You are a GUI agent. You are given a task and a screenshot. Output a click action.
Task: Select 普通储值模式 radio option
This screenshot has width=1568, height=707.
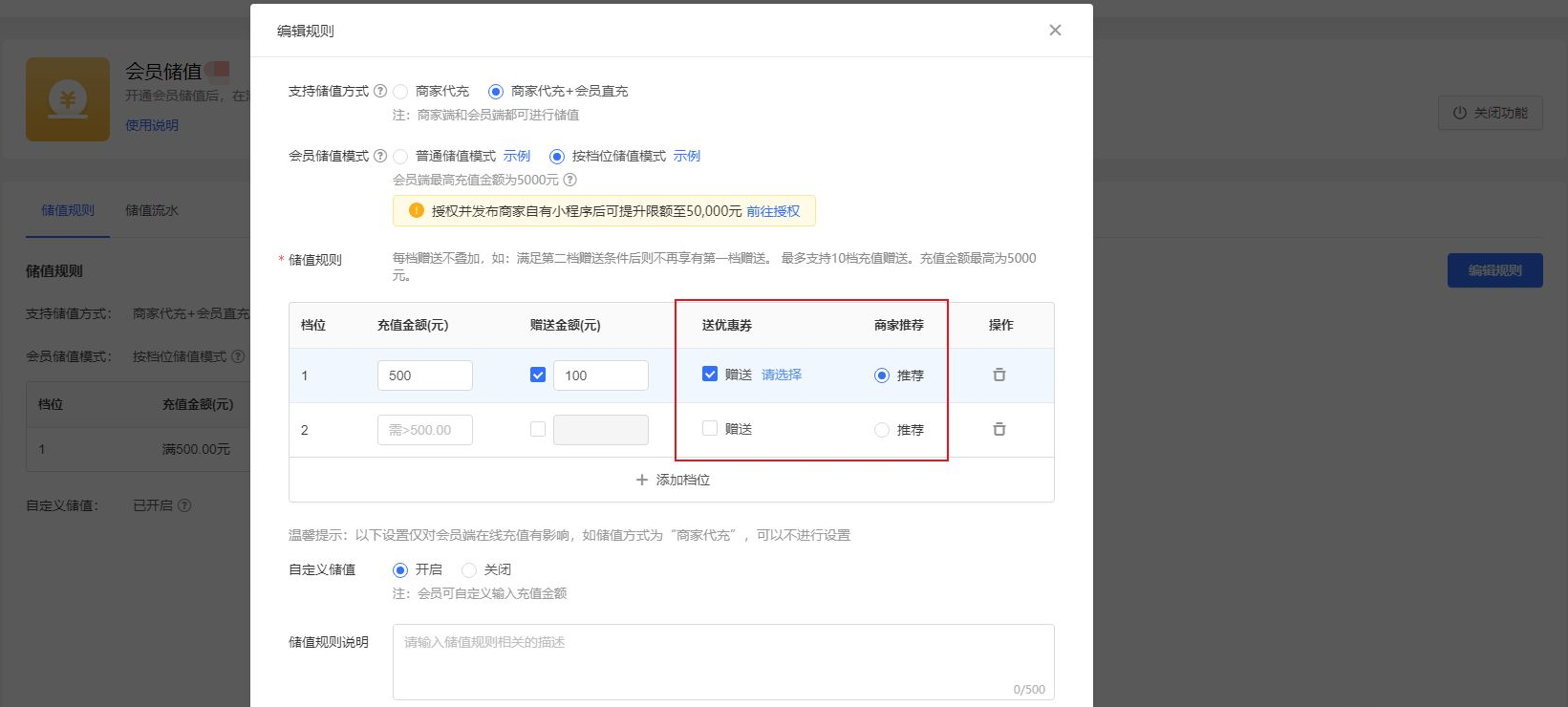pyautogui.click(x=400, y=157)
